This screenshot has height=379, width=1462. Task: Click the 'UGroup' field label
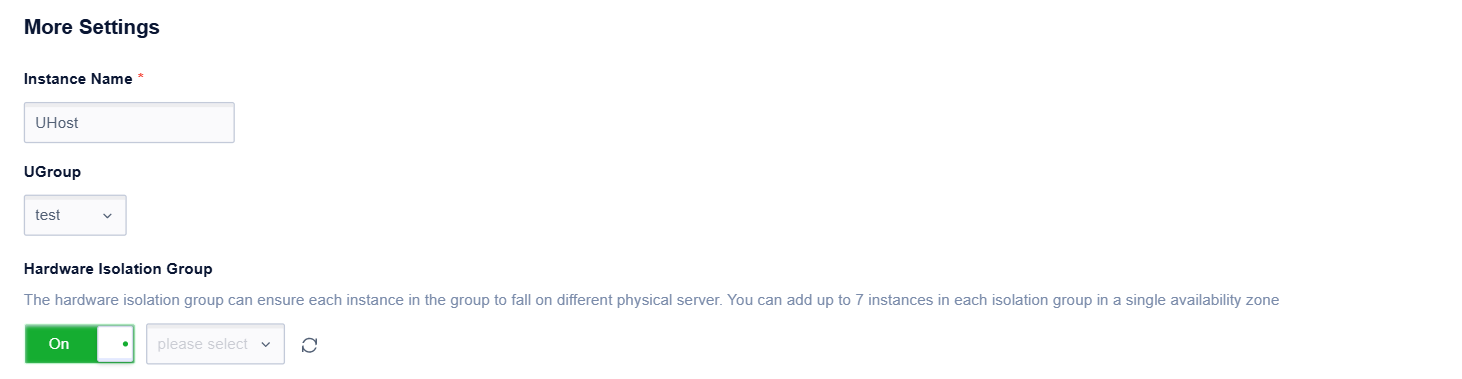[52, 172]
